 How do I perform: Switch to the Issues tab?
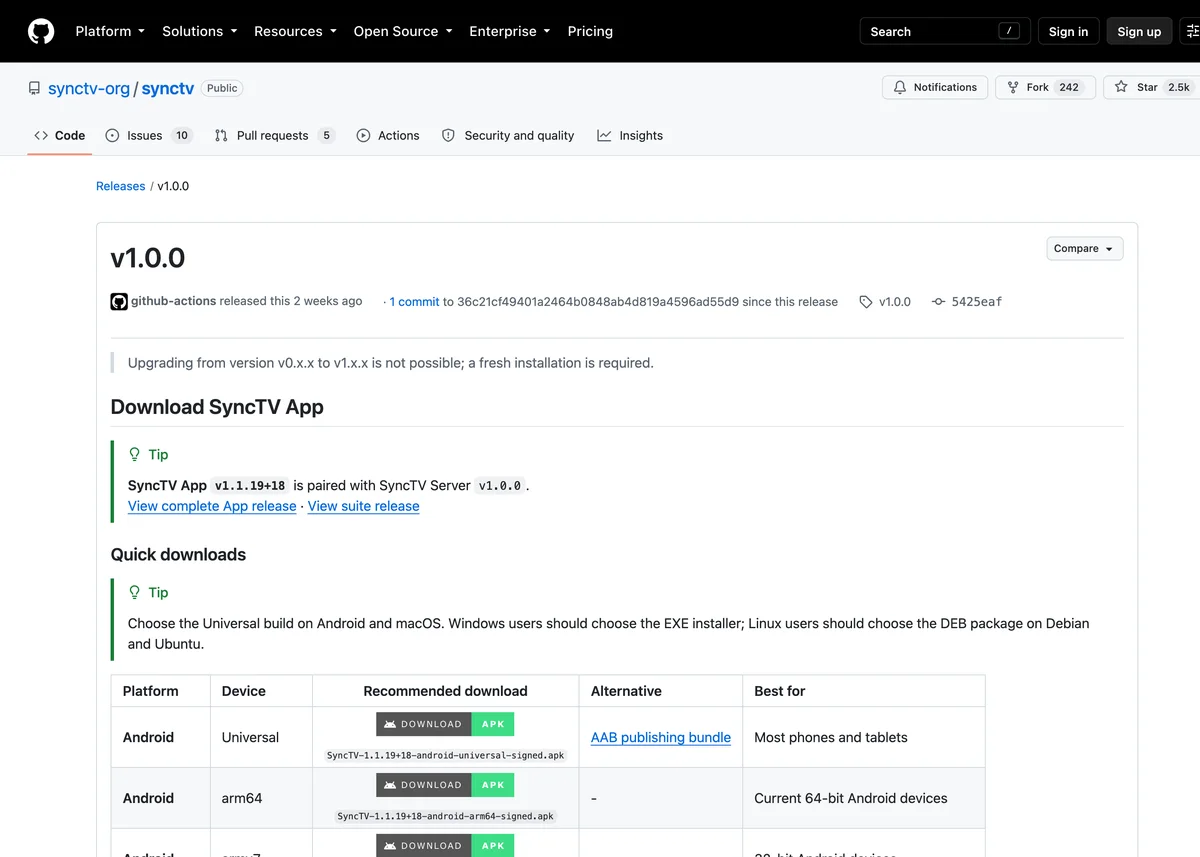pyautogui.click(x=148, y=135)
